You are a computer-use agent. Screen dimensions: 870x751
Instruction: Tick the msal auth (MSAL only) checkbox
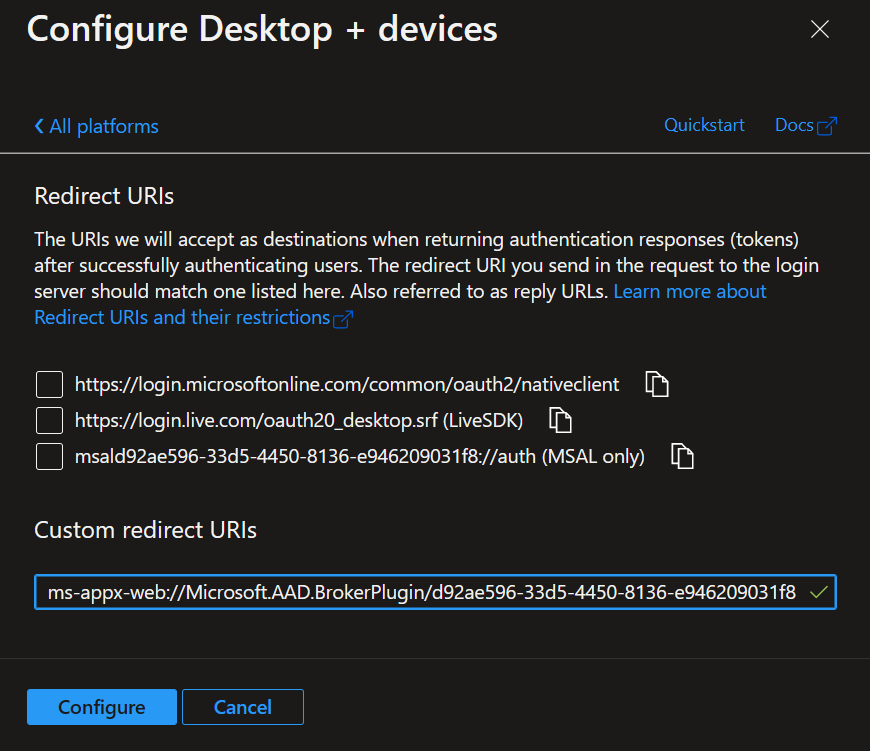pos(49,456)
